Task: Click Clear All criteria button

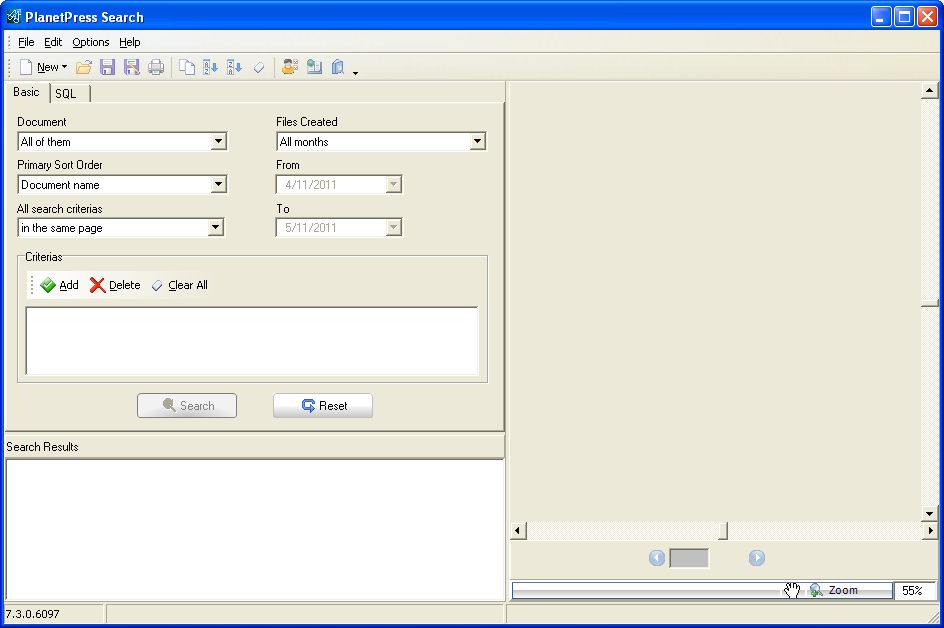Action: pos(179,285)
